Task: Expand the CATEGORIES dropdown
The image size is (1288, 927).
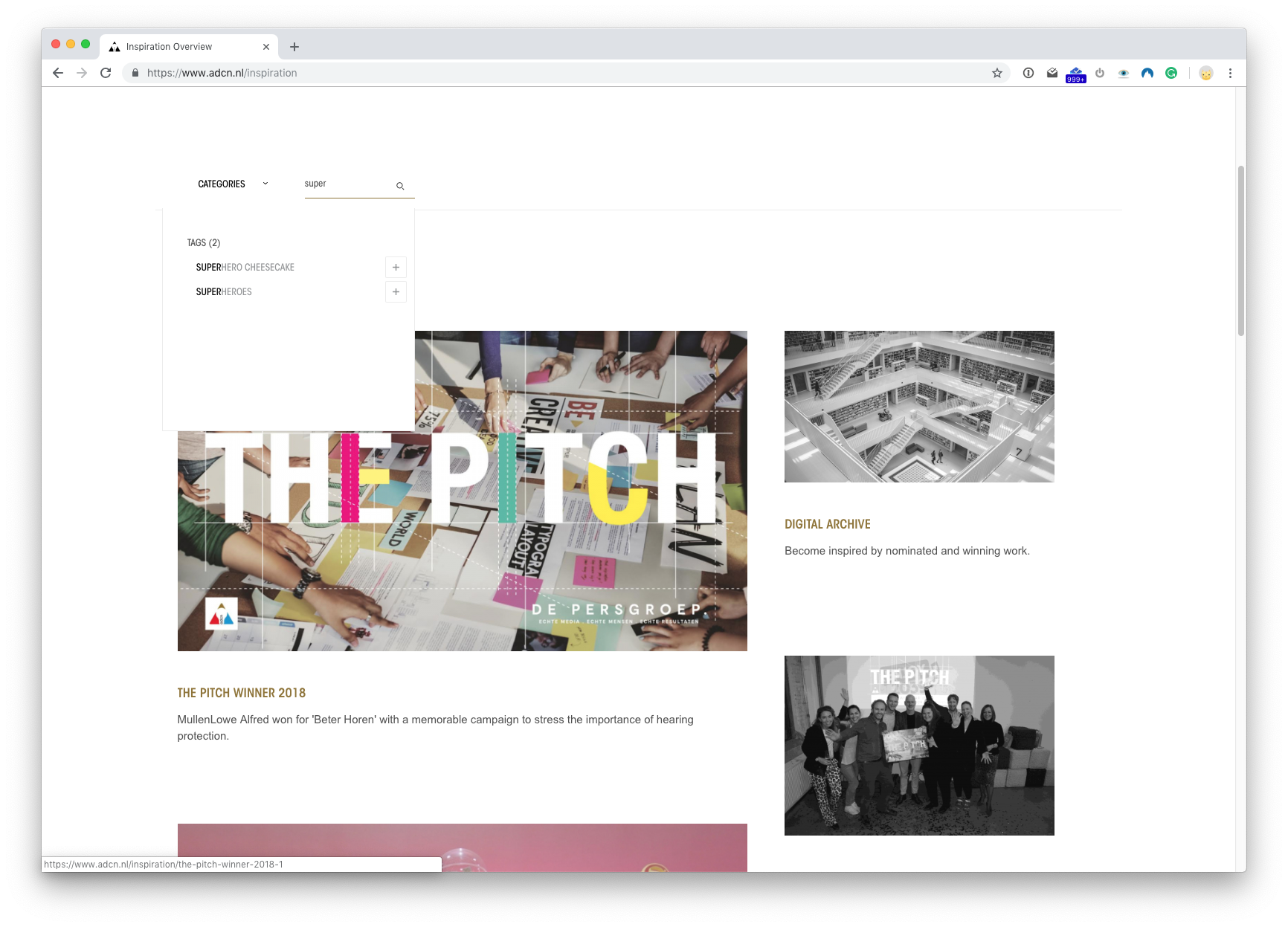Action: coord(264,183)
